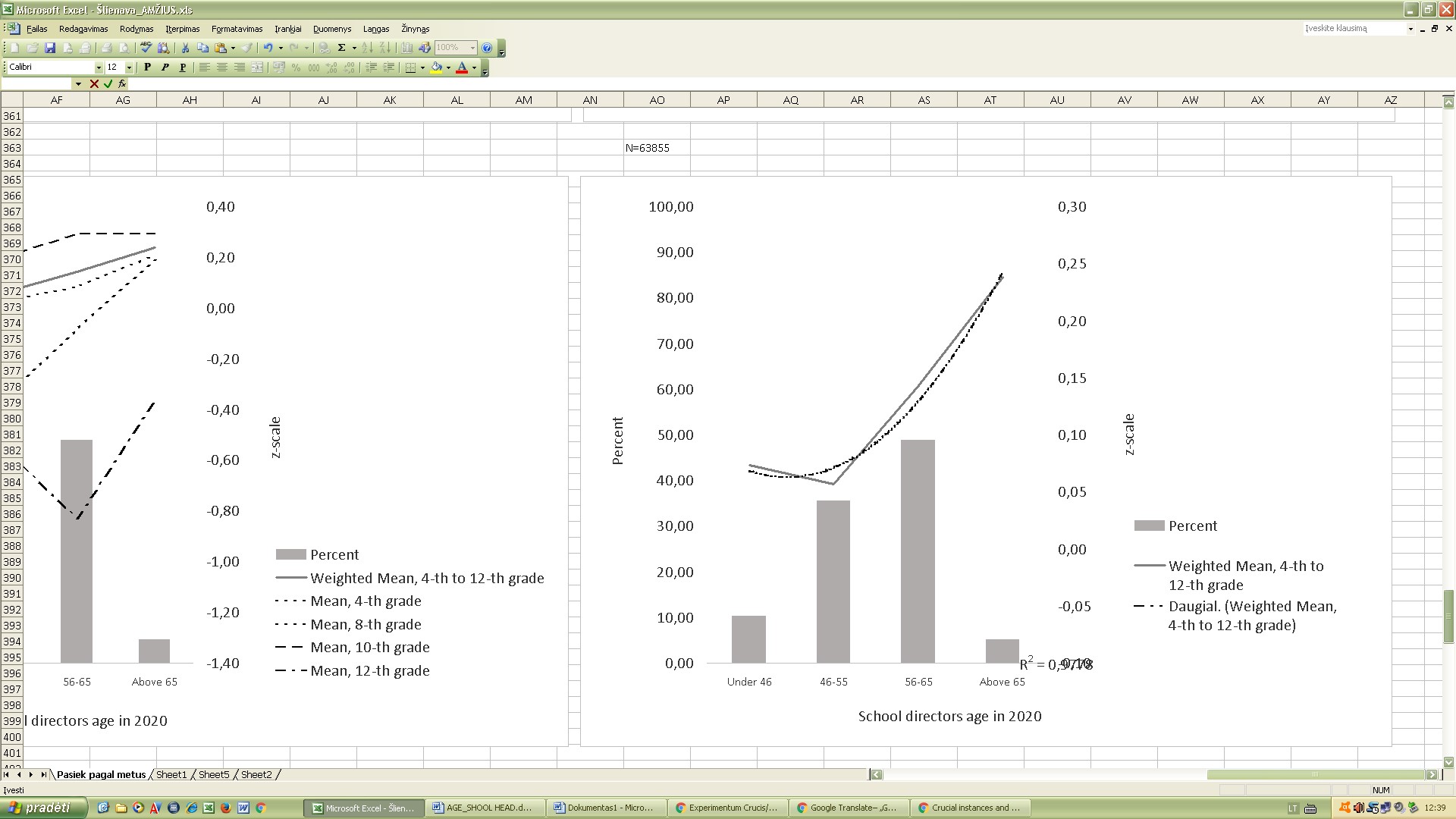Apply the red Font Color A

pos(462,67)
